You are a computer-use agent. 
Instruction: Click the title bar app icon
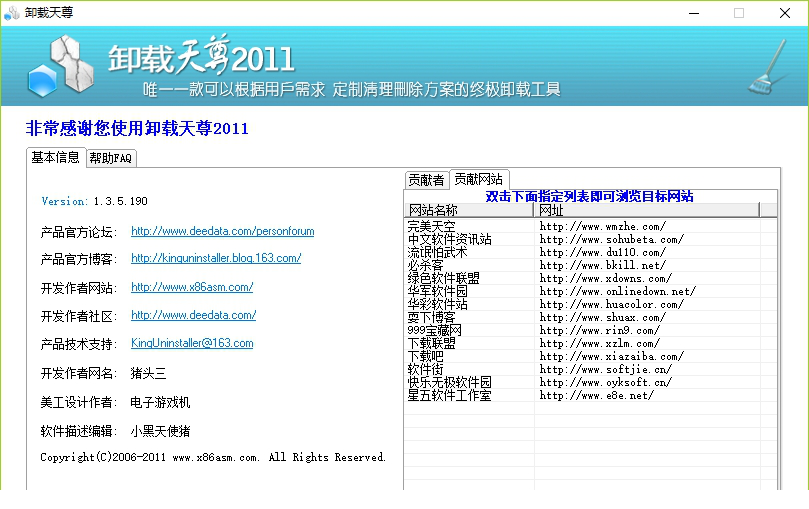[x=12, y=13]
